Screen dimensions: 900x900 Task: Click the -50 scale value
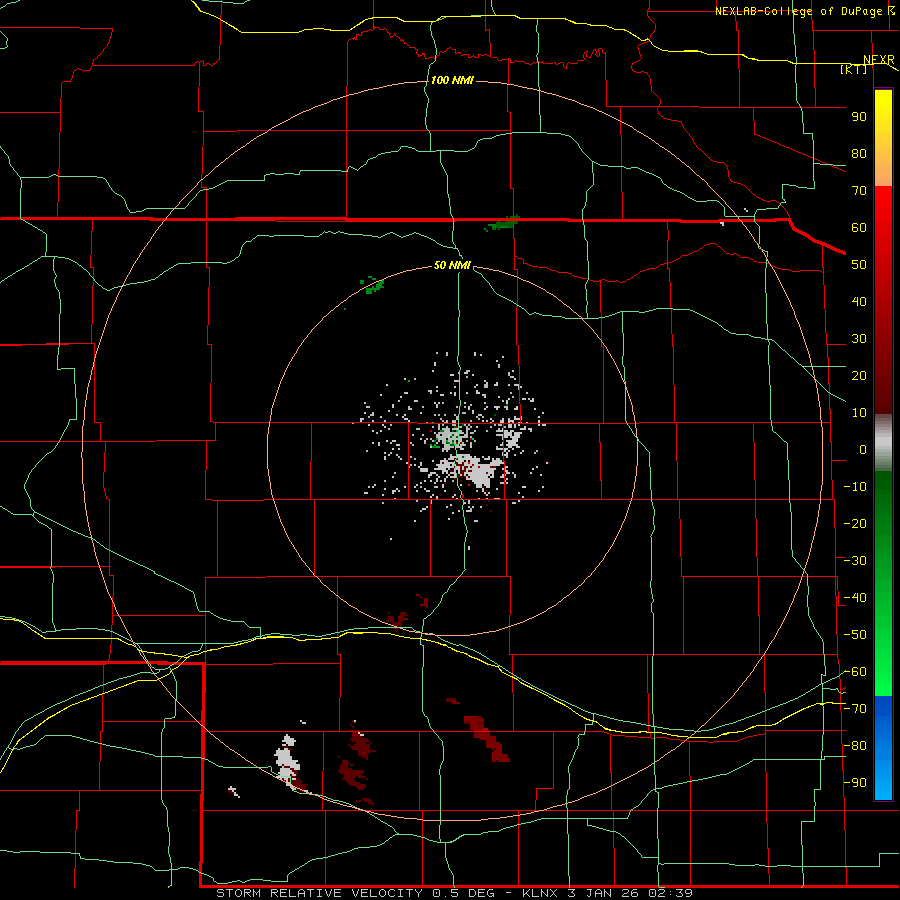point(855,635)
